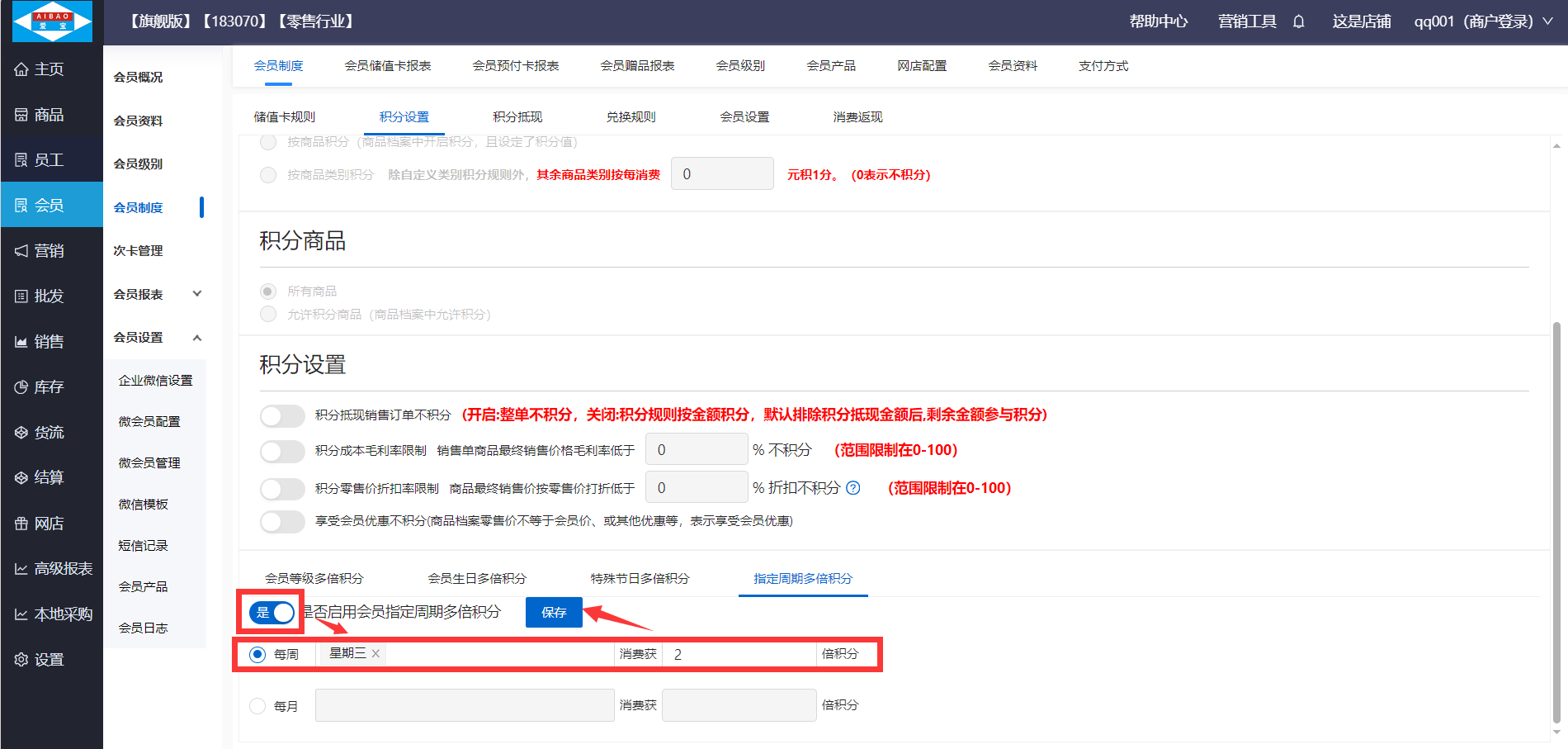Image resolution: width=1568 pixels, height=749 pixels.
Task: Open the 帮助中心 link
Action: (1158, 21)
